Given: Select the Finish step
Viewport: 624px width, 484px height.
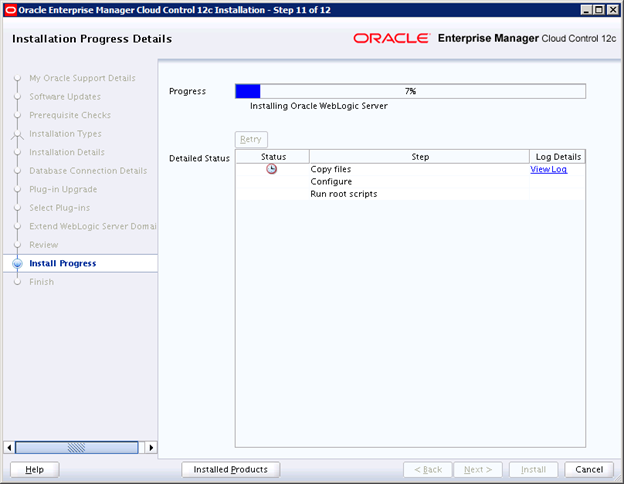Looking at the screenshot, I should tap(41, 282).
